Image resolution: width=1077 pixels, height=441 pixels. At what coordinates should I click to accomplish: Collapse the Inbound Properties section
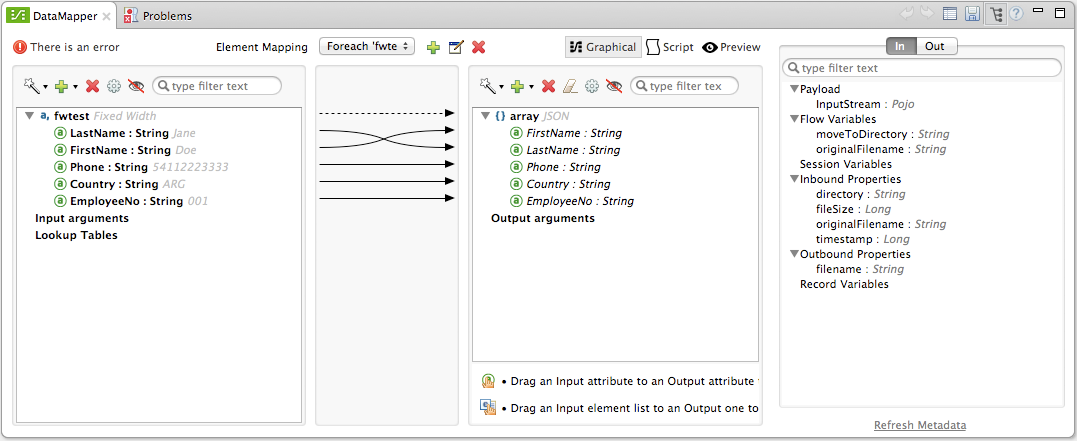(794, 180)
